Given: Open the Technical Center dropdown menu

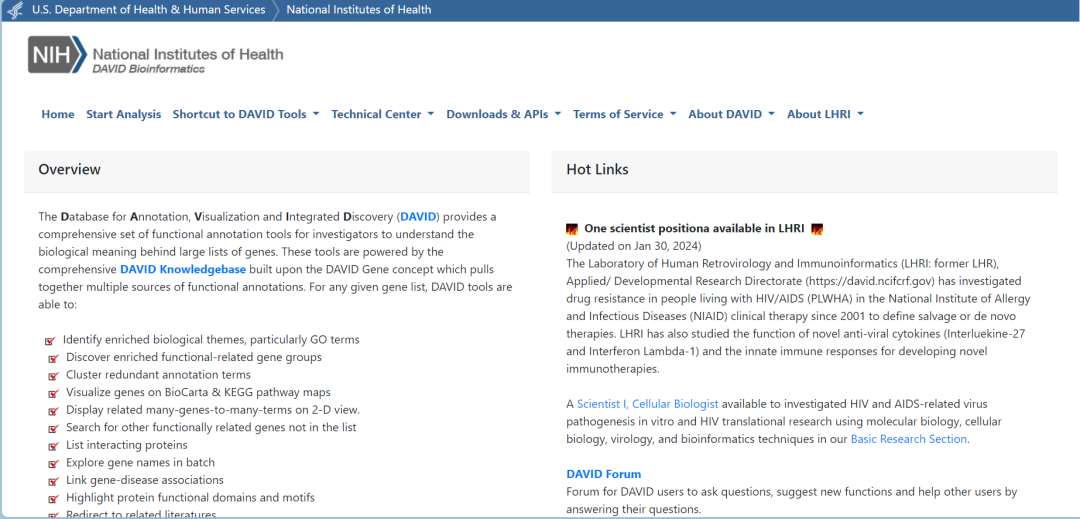Looking at the screenshot, I should (x=382, y=114).
